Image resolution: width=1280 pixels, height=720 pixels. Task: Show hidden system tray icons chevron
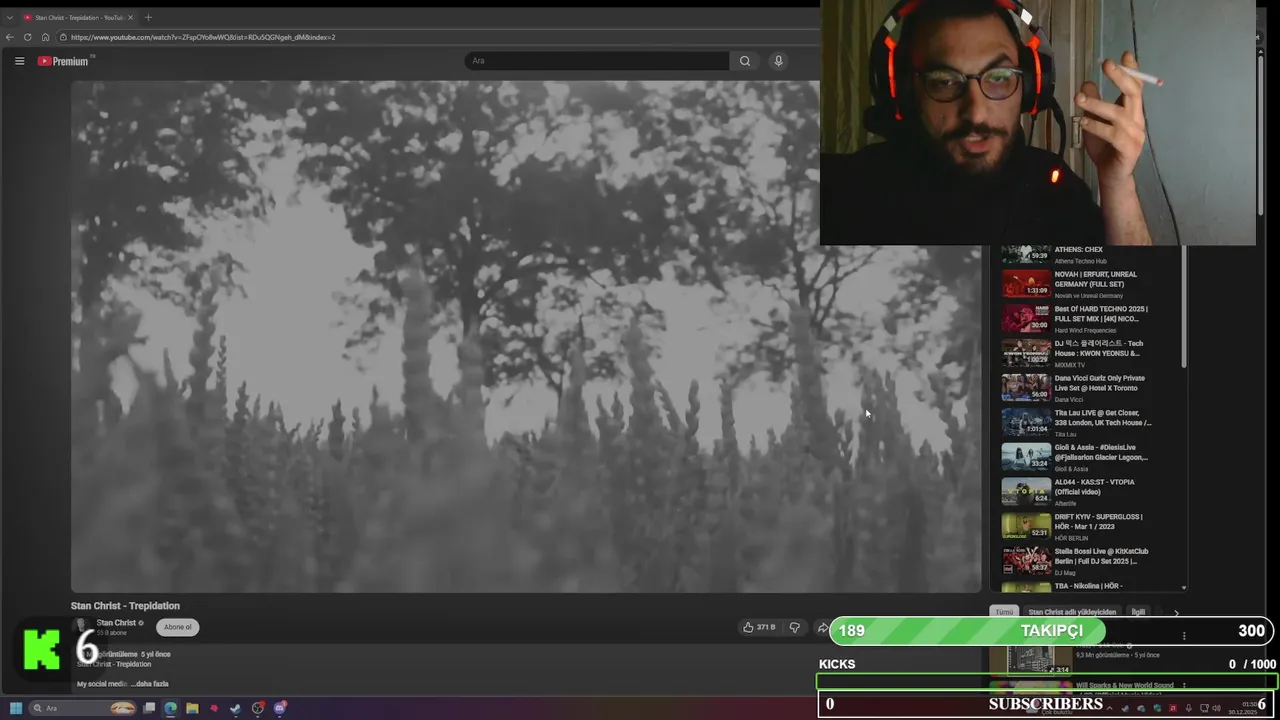click(1109, 708)
